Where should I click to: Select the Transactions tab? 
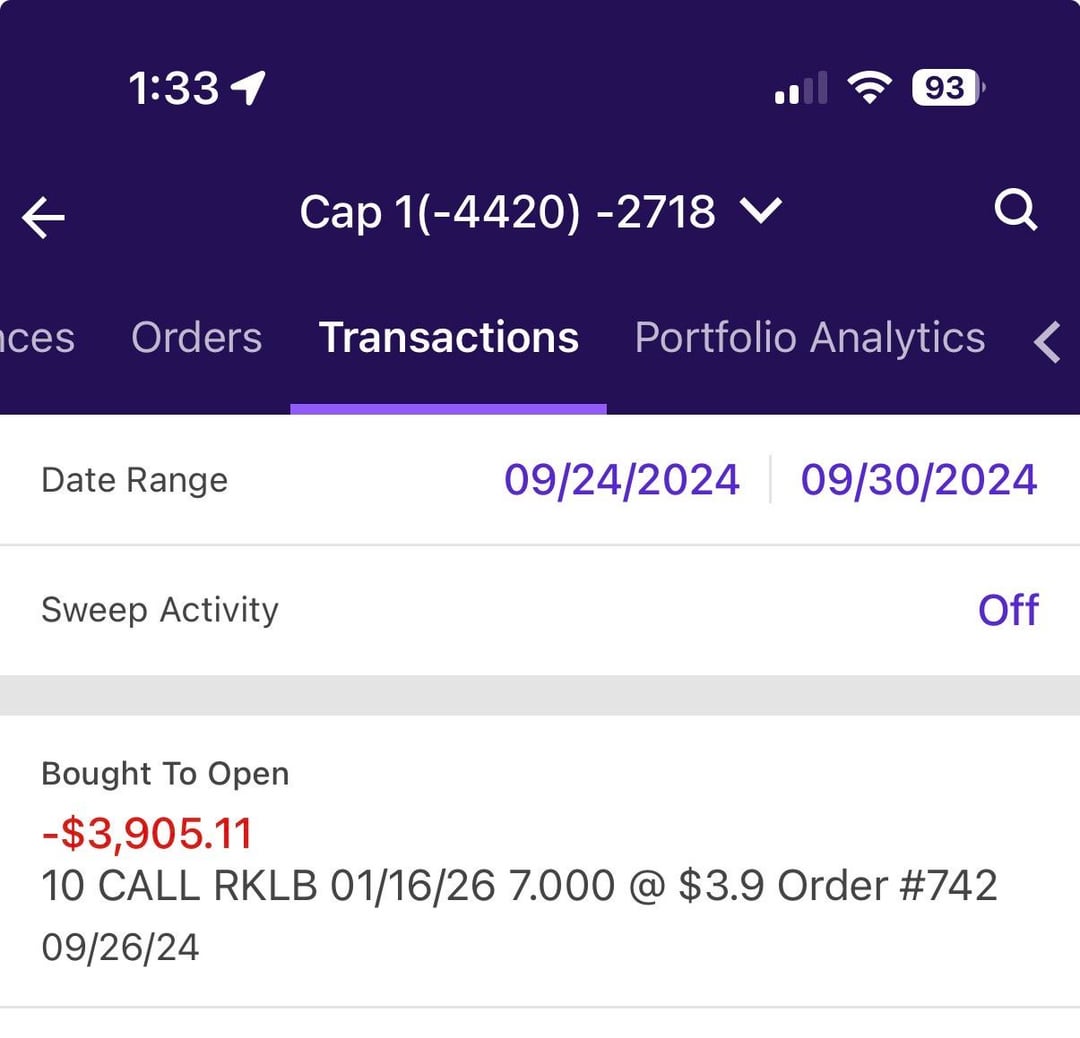pyautogui.click(x=448, y=338)
